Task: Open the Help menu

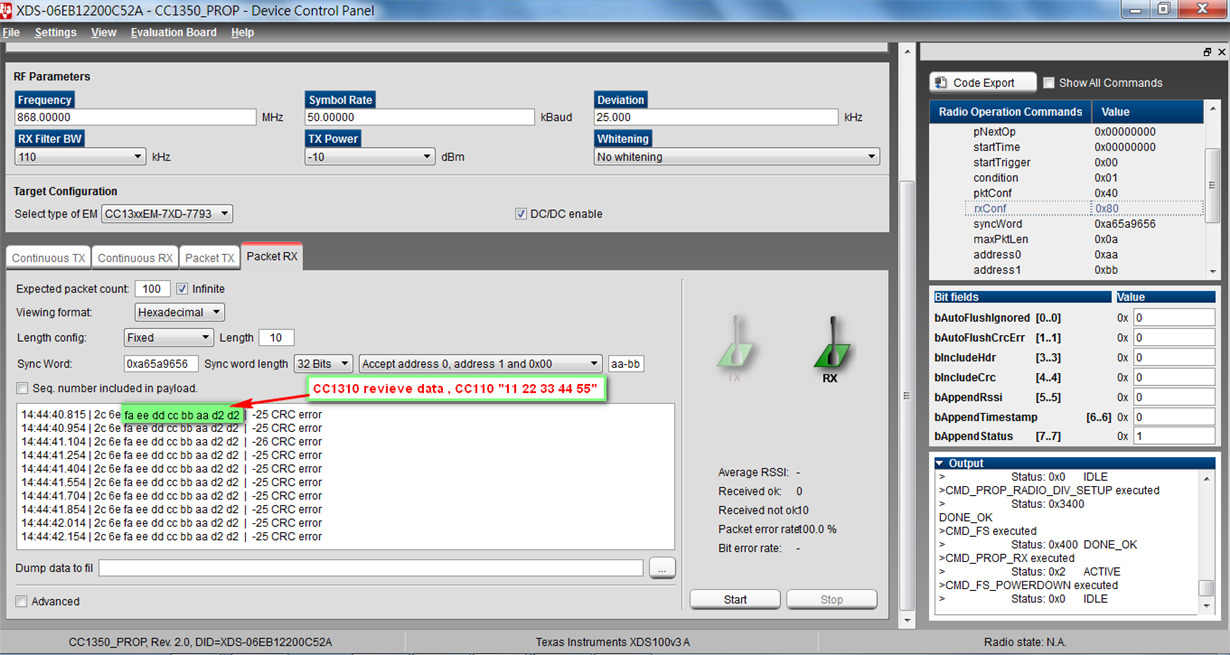Action: pyautogui.click(x=243, y=32)
